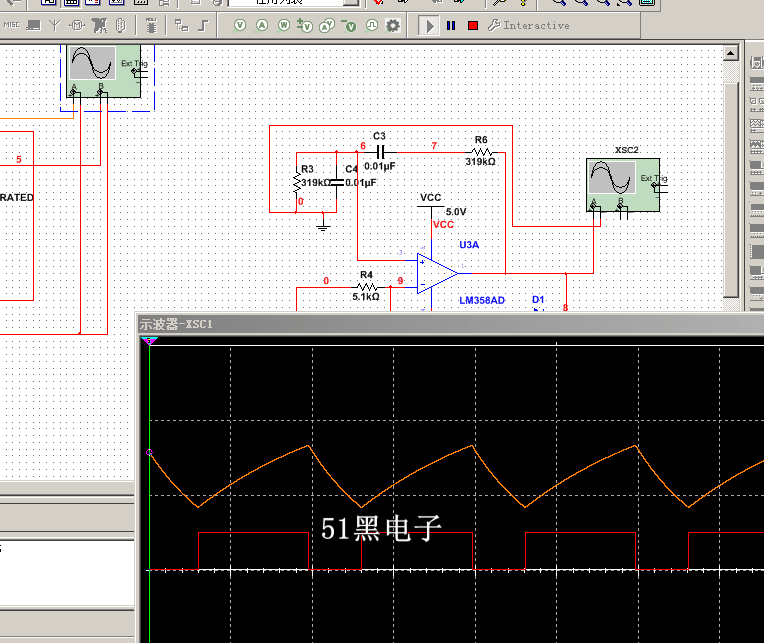Open the NI components group icon
Screen dimensions: 764x643
[x=99, y=25]
